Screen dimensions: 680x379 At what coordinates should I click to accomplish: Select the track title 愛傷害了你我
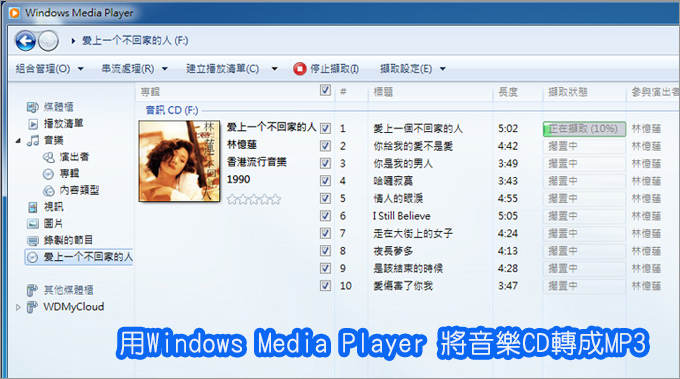(403, 286)
